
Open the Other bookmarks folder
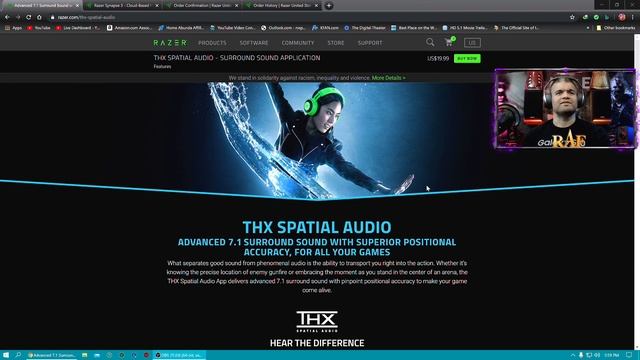[x=616, y=28]
